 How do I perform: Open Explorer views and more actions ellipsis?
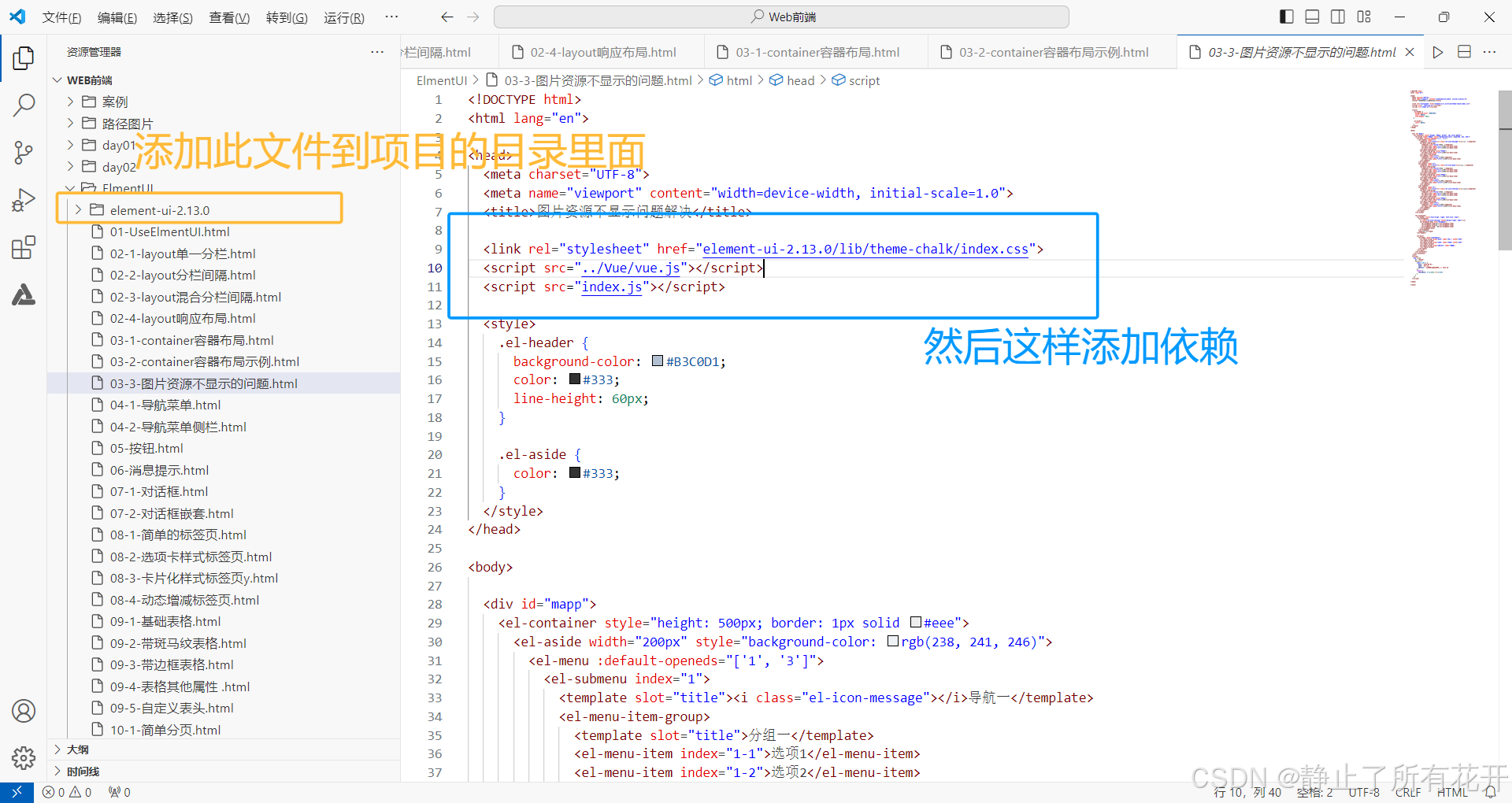(377, 52)
